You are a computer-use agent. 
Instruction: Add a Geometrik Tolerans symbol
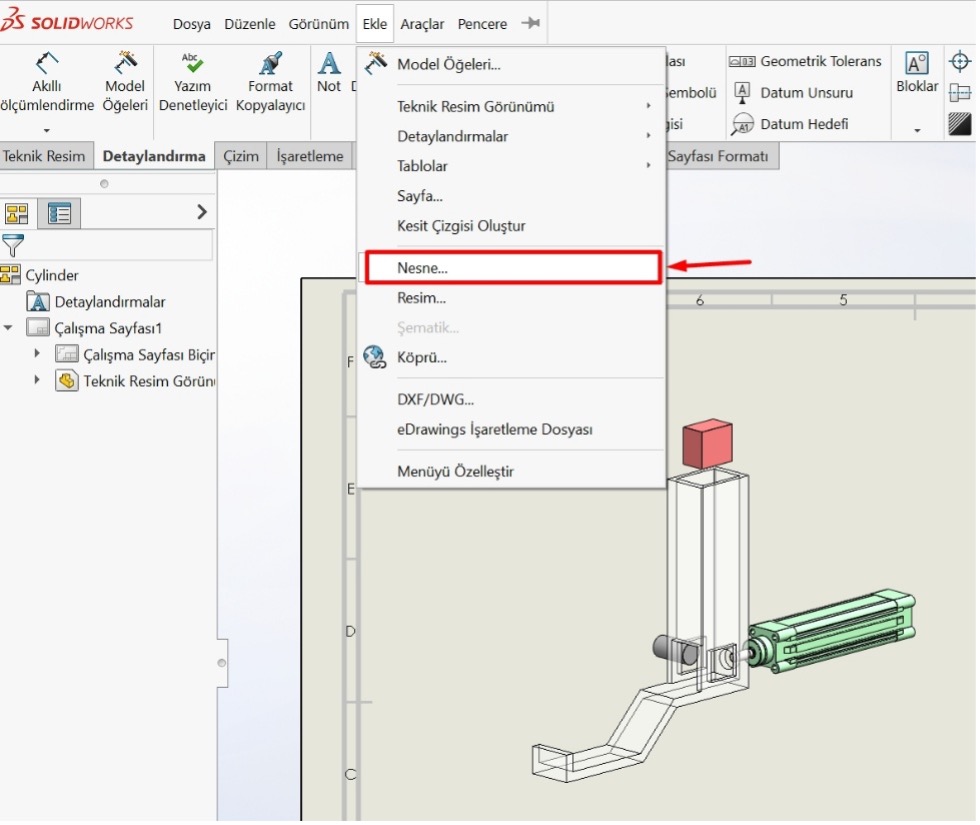click(x=806, y=61)
